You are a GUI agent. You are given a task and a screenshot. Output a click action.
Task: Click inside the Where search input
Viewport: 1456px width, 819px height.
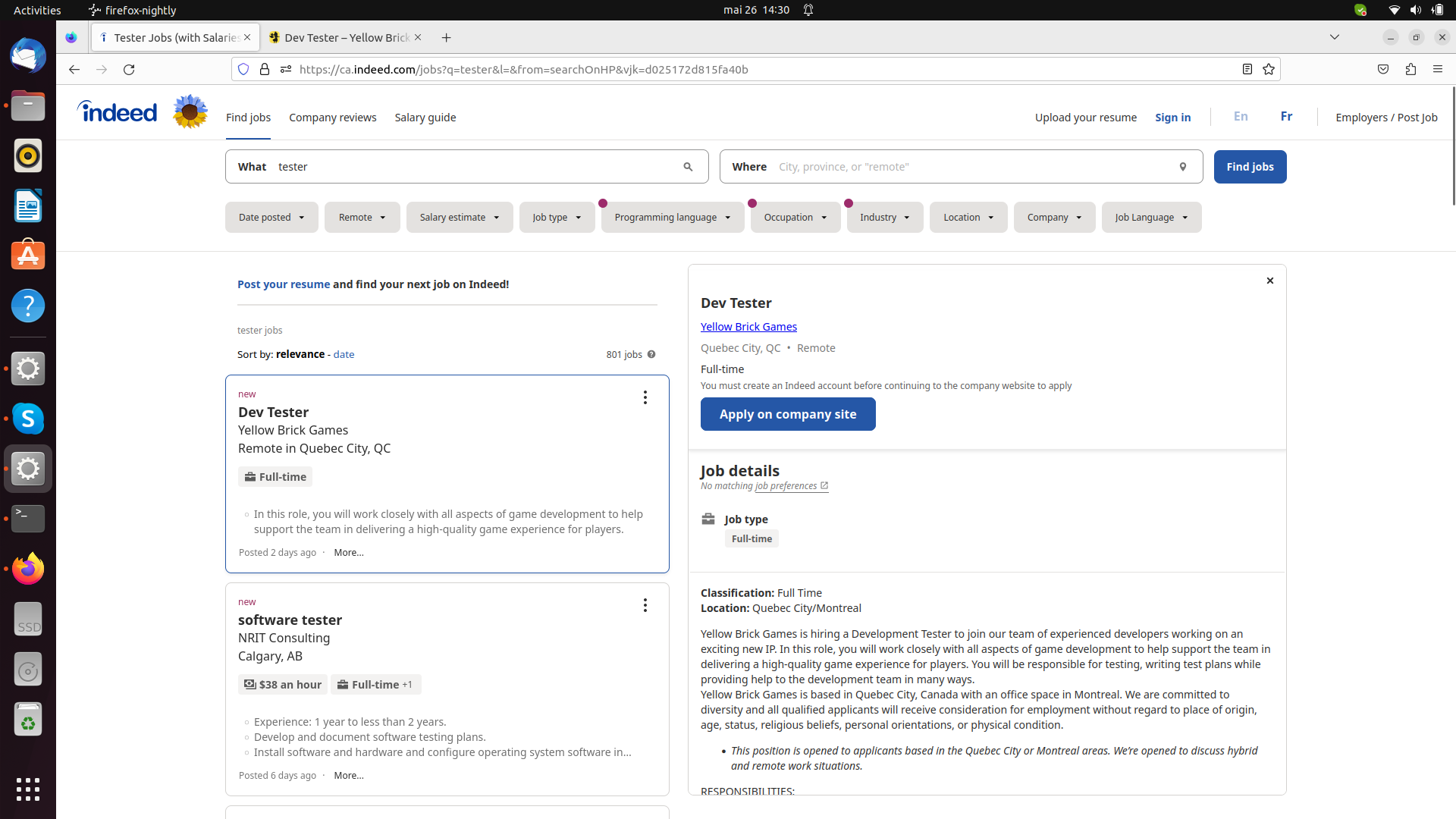tap(948, 166)
